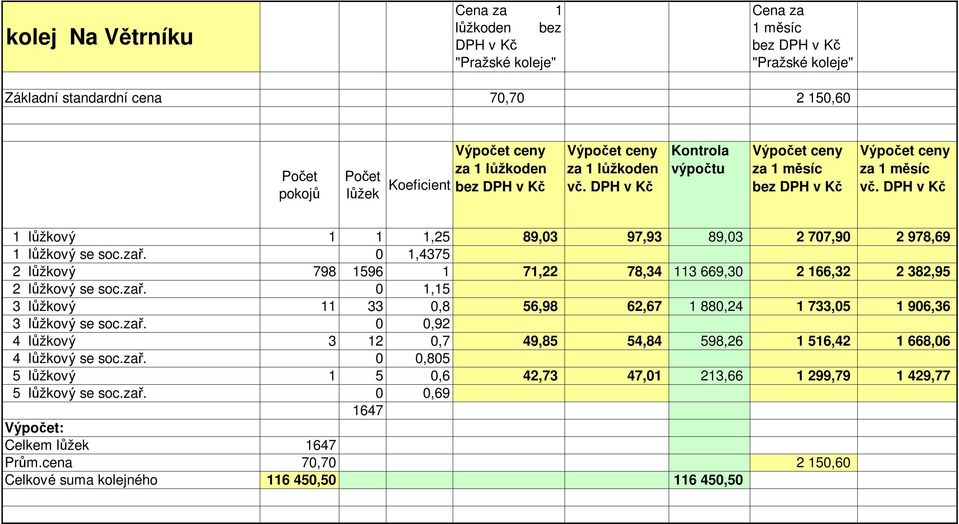Viewport: 959px width, 524px height.
Task: Select the price cell 47,01
Action: point(616,375)
